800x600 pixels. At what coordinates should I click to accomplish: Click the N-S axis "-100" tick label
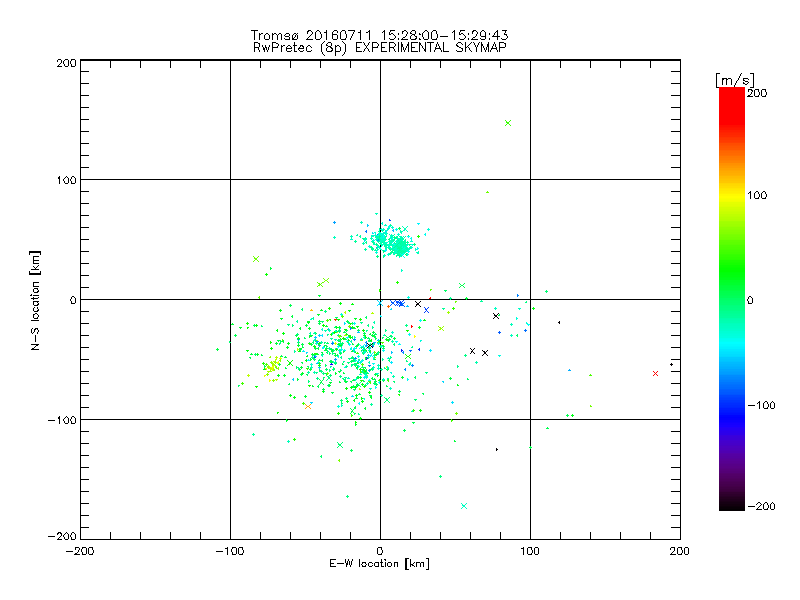62,420
